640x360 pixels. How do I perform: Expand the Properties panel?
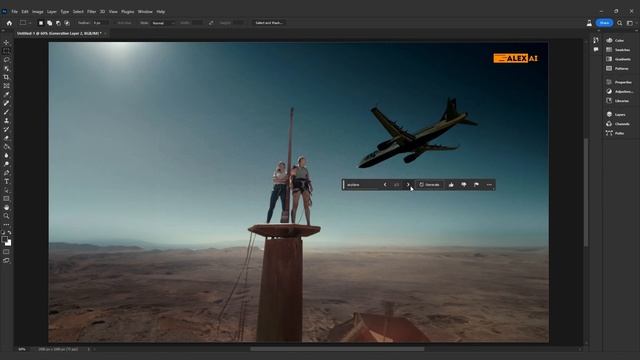619,82
